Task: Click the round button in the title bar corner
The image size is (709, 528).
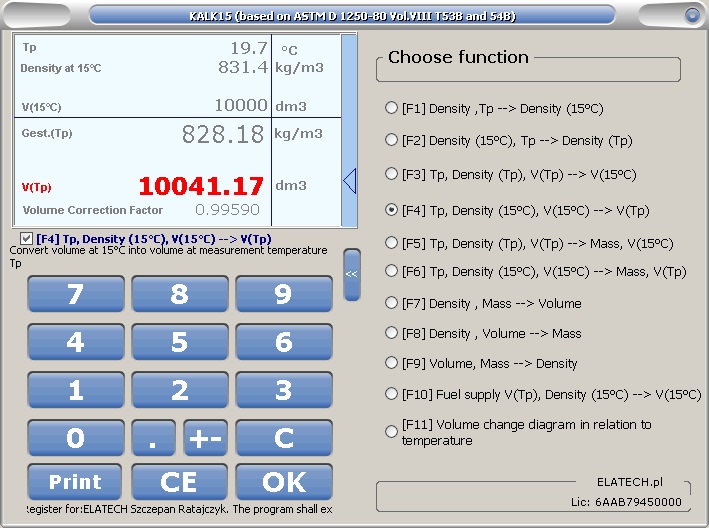Action: 692,15
